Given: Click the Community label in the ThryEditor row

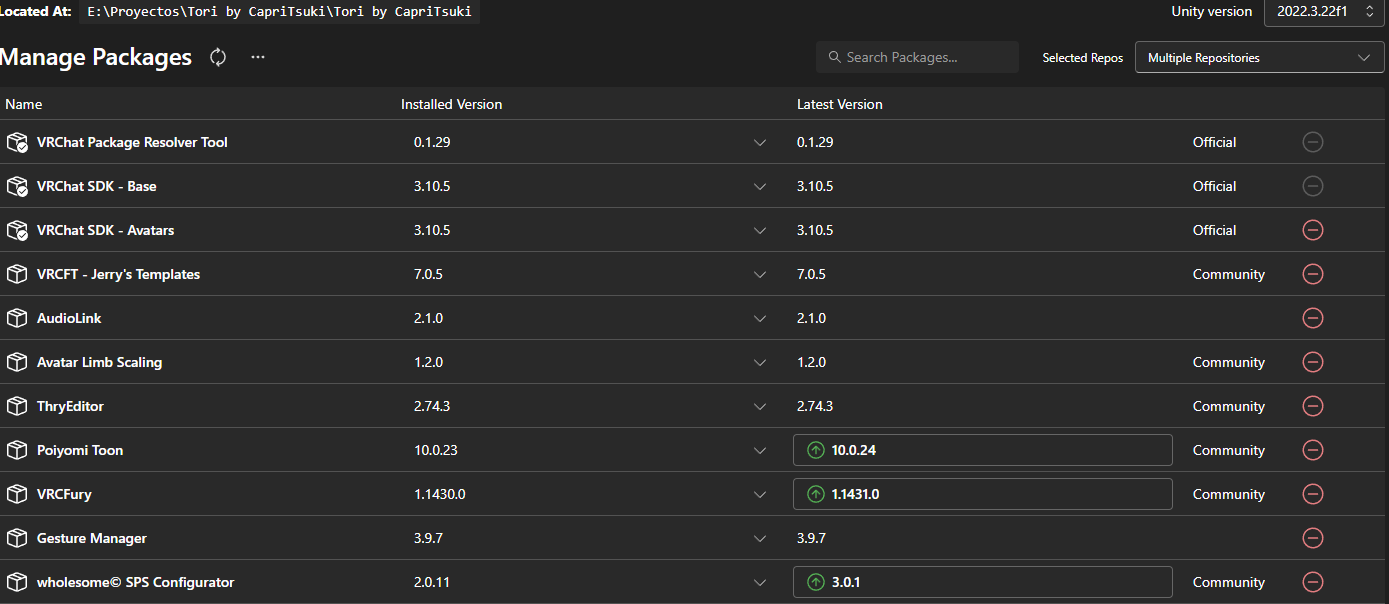Looking at the screenshot, I should click(1229, 406).
